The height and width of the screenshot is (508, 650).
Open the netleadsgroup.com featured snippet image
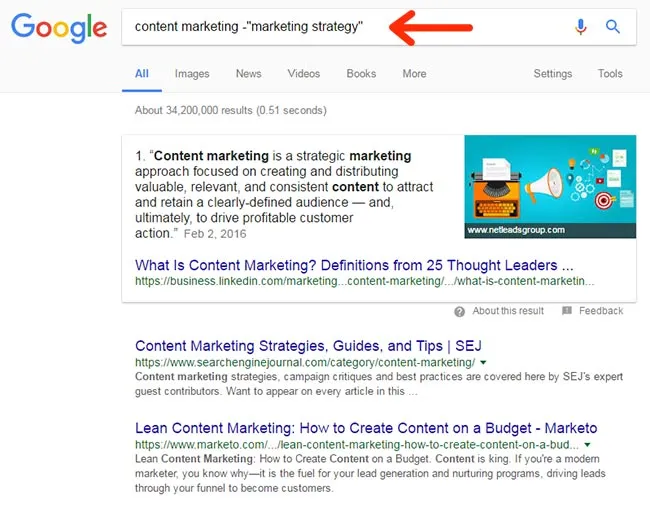click(x=550, y=187)
